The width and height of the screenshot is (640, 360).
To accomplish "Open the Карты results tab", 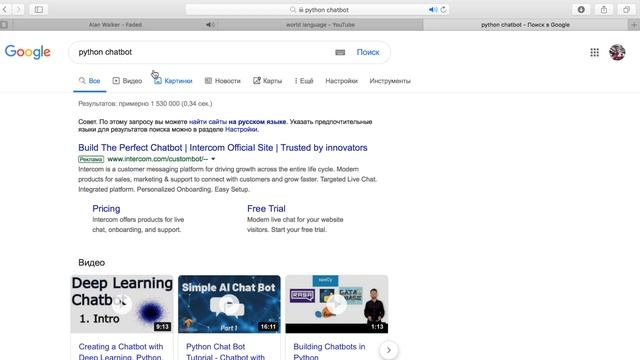I will tap(268, 81).
